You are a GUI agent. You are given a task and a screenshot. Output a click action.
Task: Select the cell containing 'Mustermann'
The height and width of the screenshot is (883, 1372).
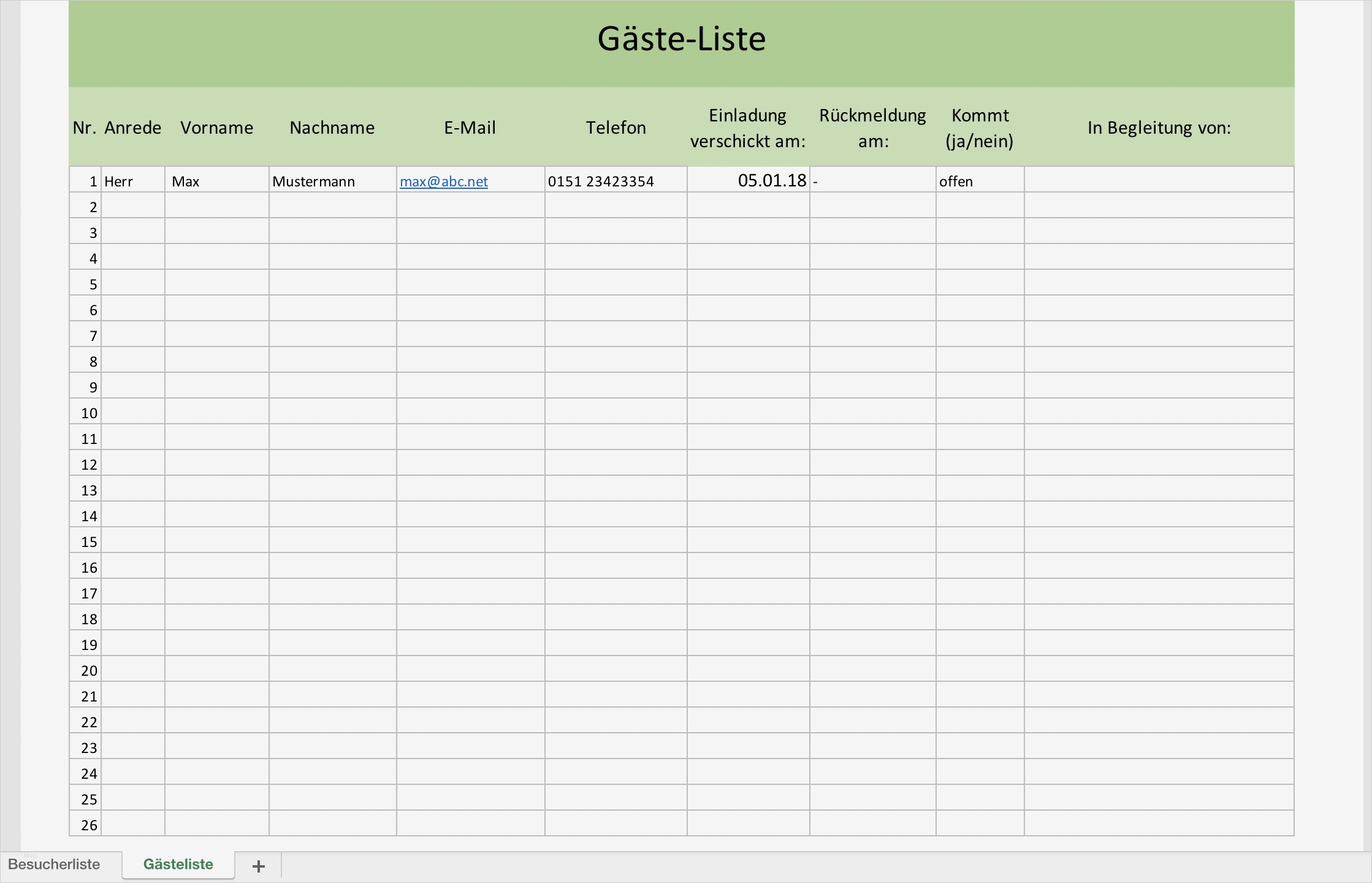tap(332, 180)
